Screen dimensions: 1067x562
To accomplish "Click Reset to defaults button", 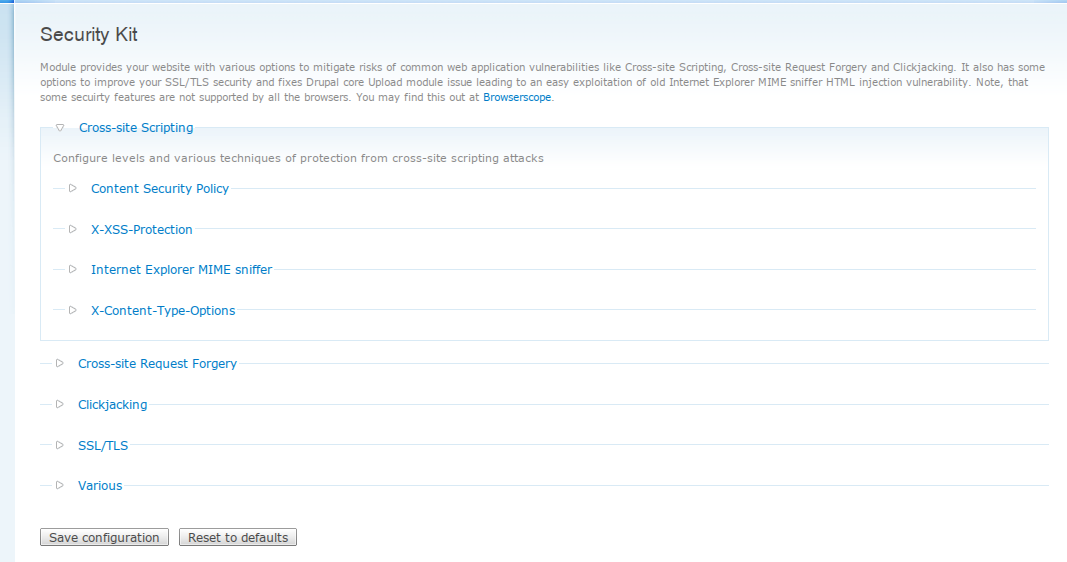I will [238, 538].
